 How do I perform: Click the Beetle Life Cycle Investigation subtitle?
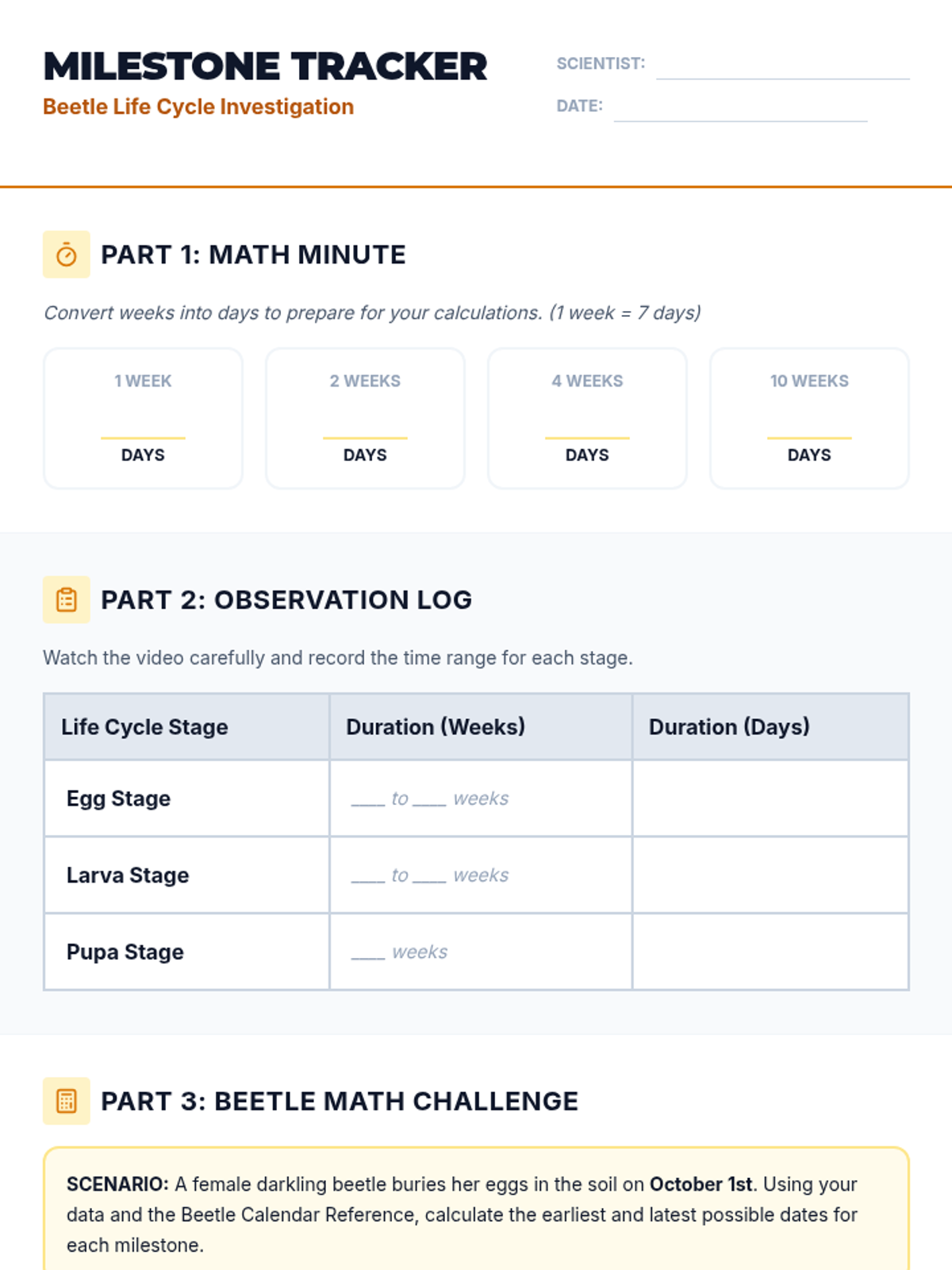(198, 107)
